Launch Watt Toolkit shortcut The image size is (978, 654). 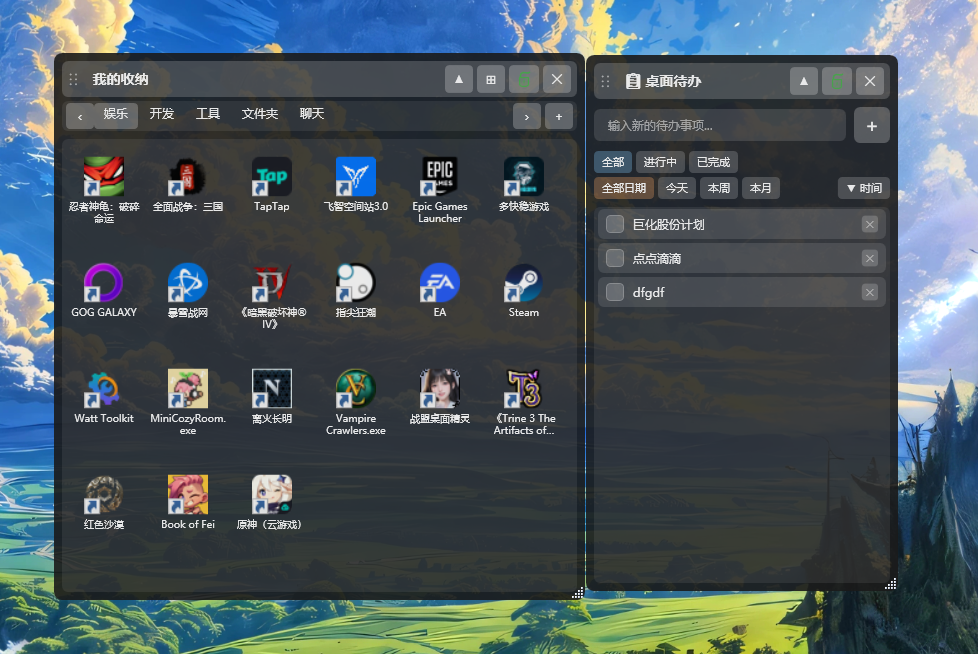(x=104, y=389)
